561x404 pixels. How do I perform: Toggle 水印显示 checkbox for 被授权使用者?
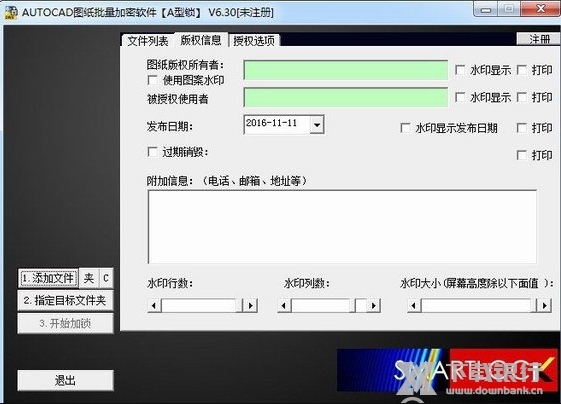click(460, 97)
